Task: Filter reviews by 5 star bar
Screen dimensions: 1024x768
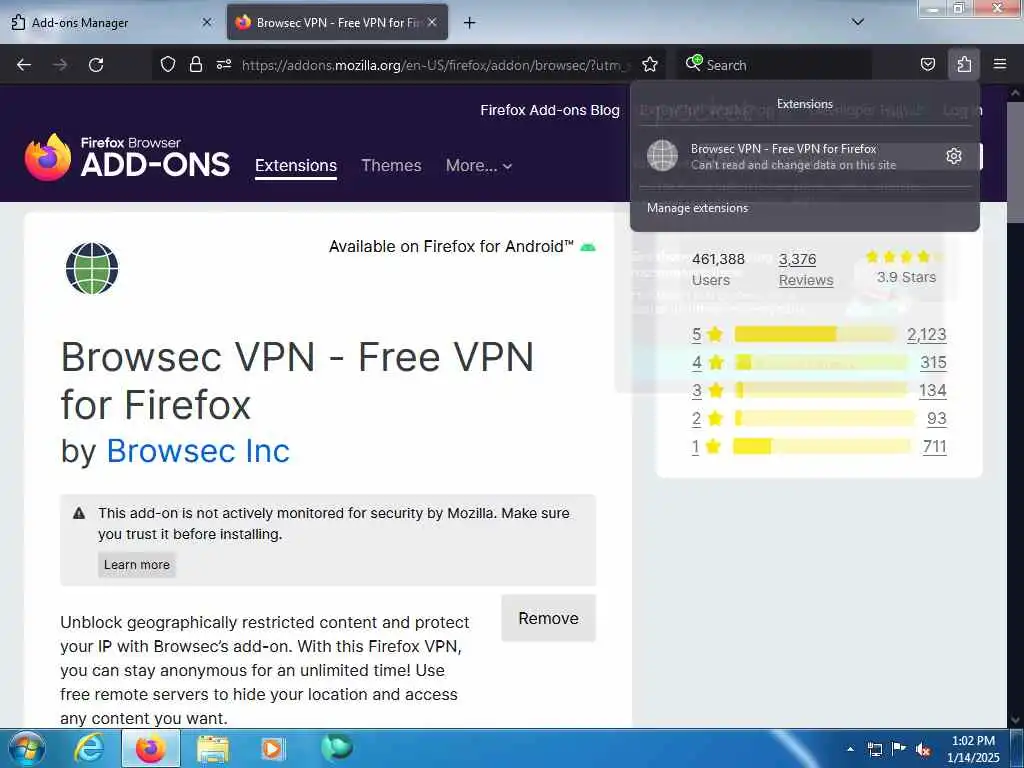Action: [x=816, y=334]
